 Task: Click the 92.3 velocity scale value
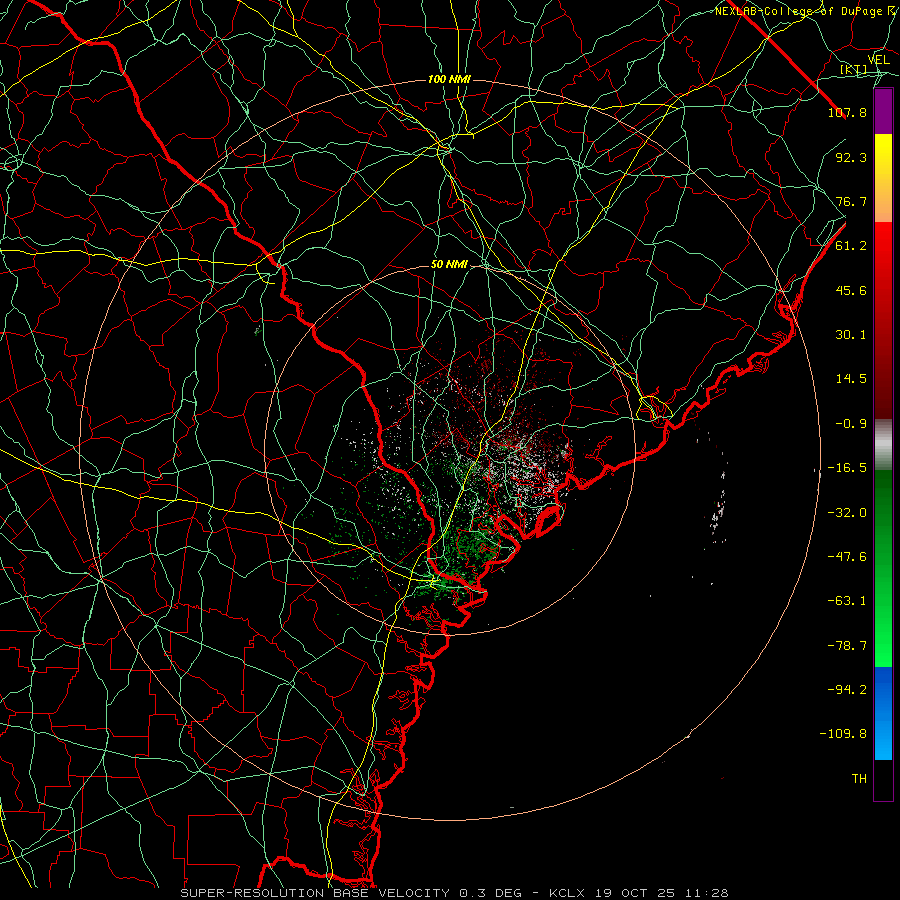tap(851, 157)
